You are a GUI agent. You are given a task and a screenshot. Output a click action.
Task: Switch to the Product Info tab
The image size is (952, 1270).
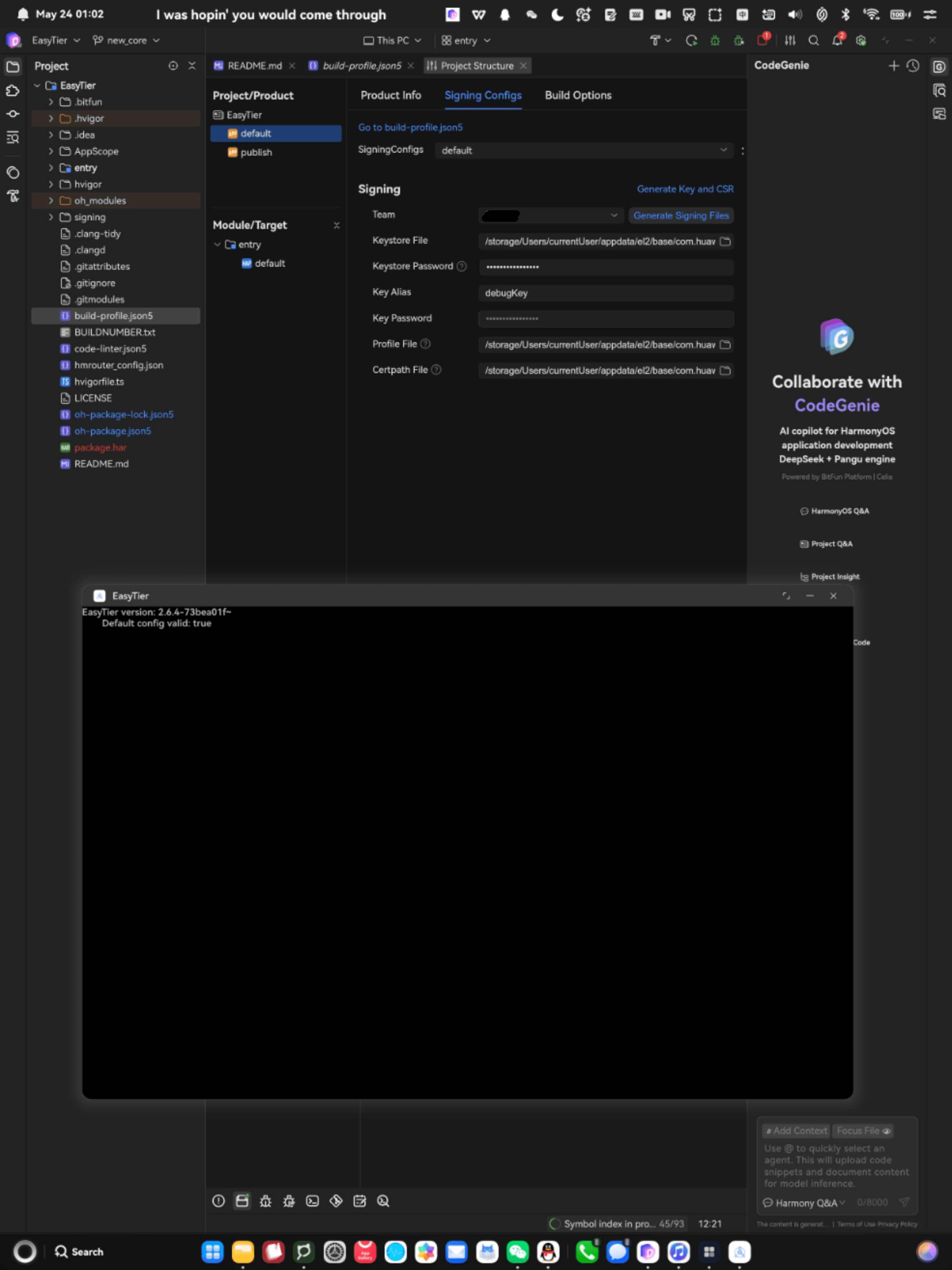391,95
